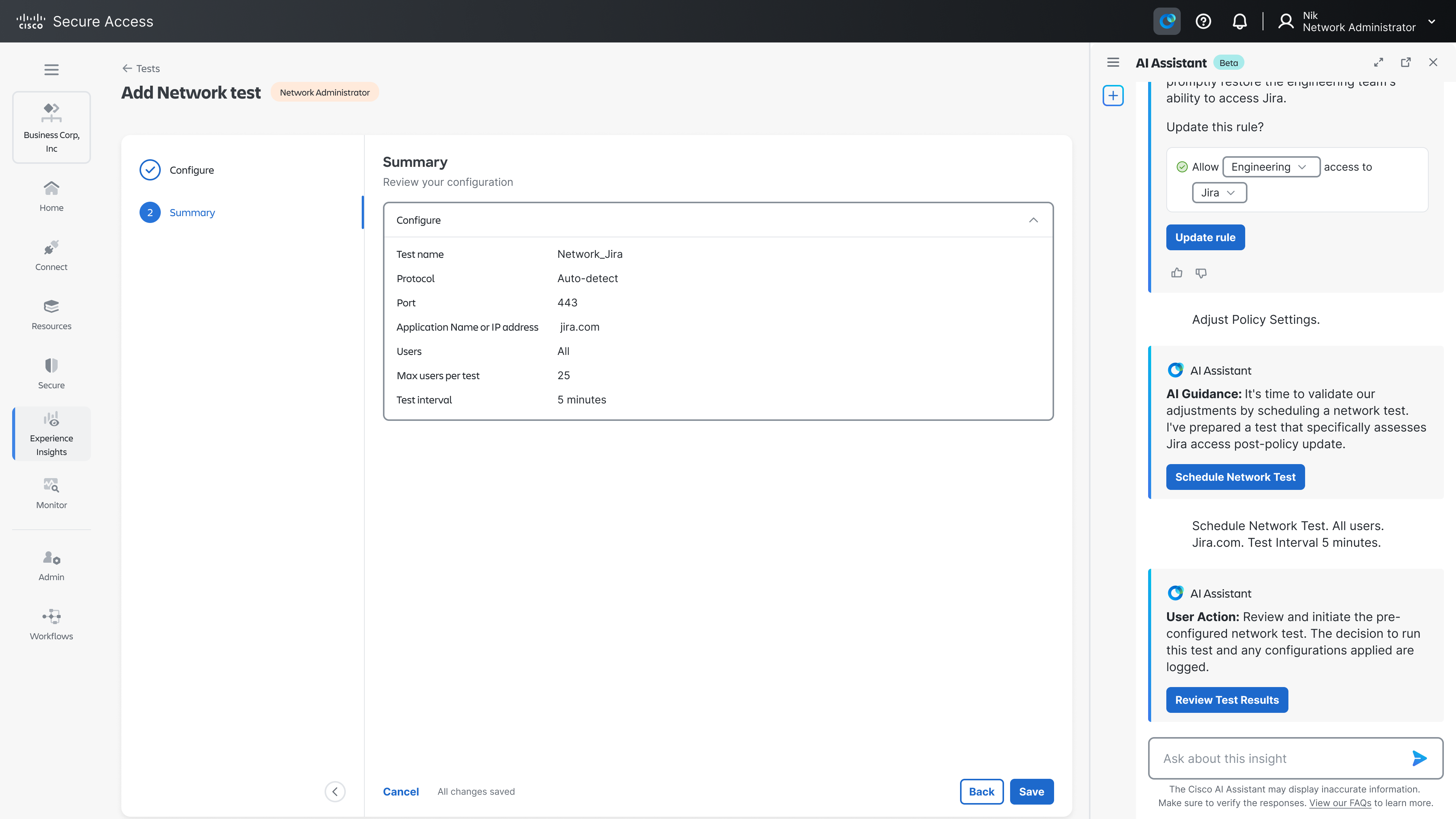This screenshot has width=1456, height=819.
Task: Click the help question mark icon
Action: point(1203,22)
